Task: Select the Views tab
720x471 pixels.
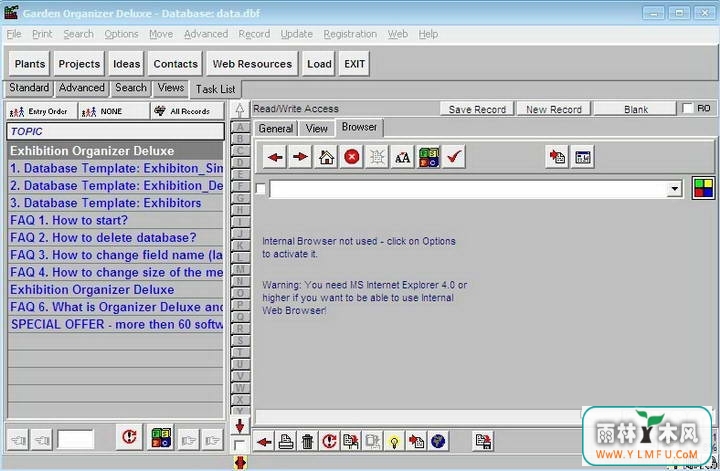Action: click(x=171, y=87)
